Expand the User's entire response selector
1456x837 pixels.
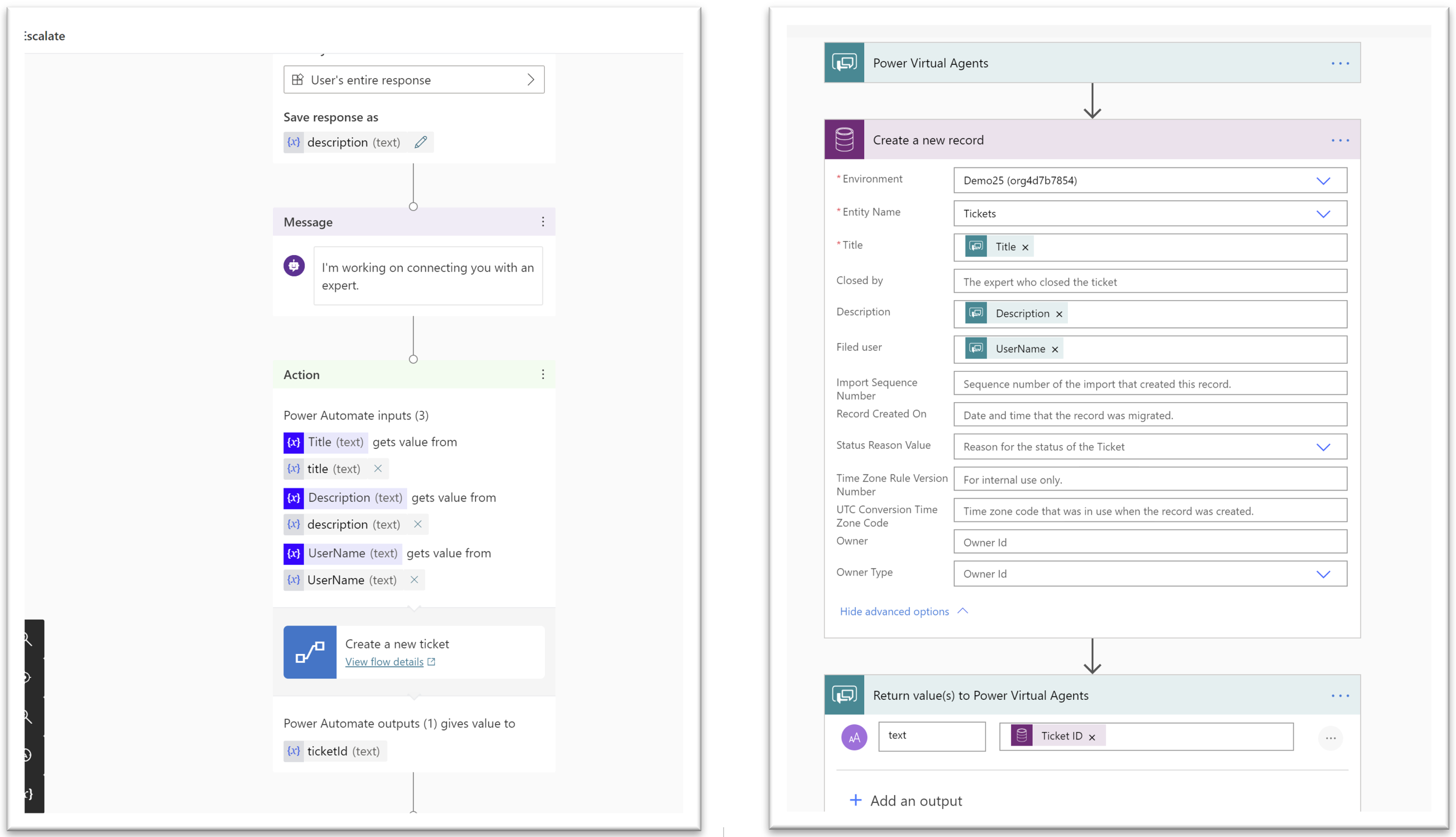(531, 80)
